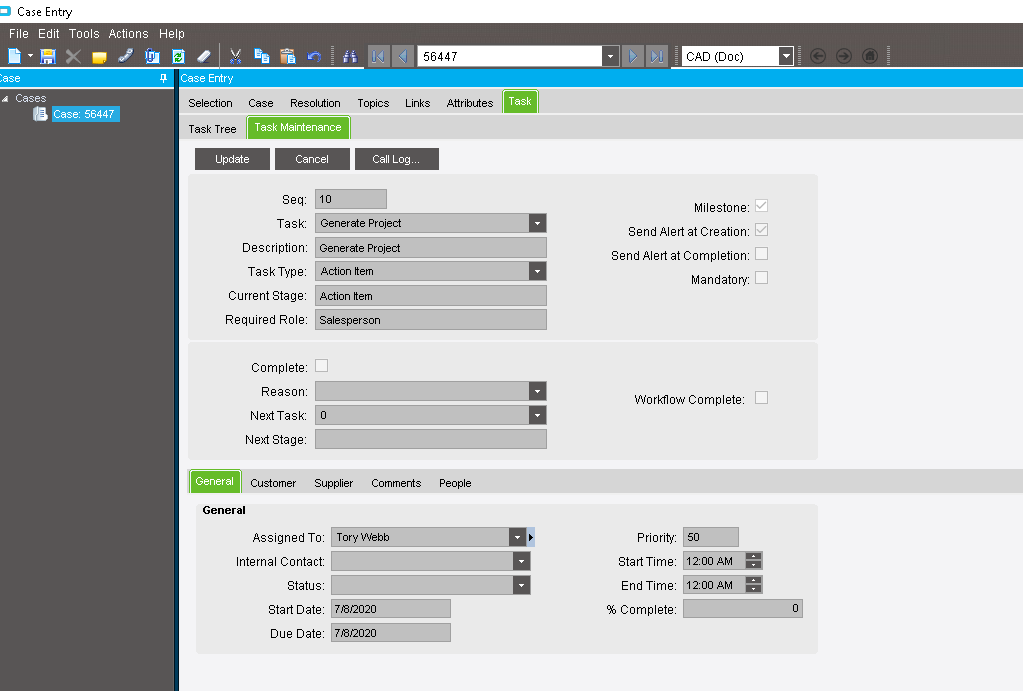Open the case number 56447 dropdown

click(x=610, y=57)
